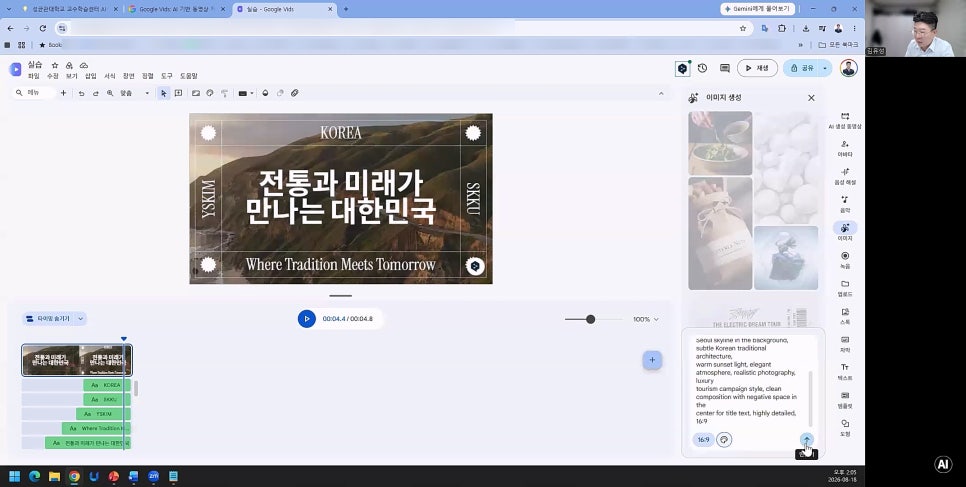Select the Image (이미지) sidebar tool
Image resolution: width=966 pixels, height=487 pixels.
click(x=845, y=232)
